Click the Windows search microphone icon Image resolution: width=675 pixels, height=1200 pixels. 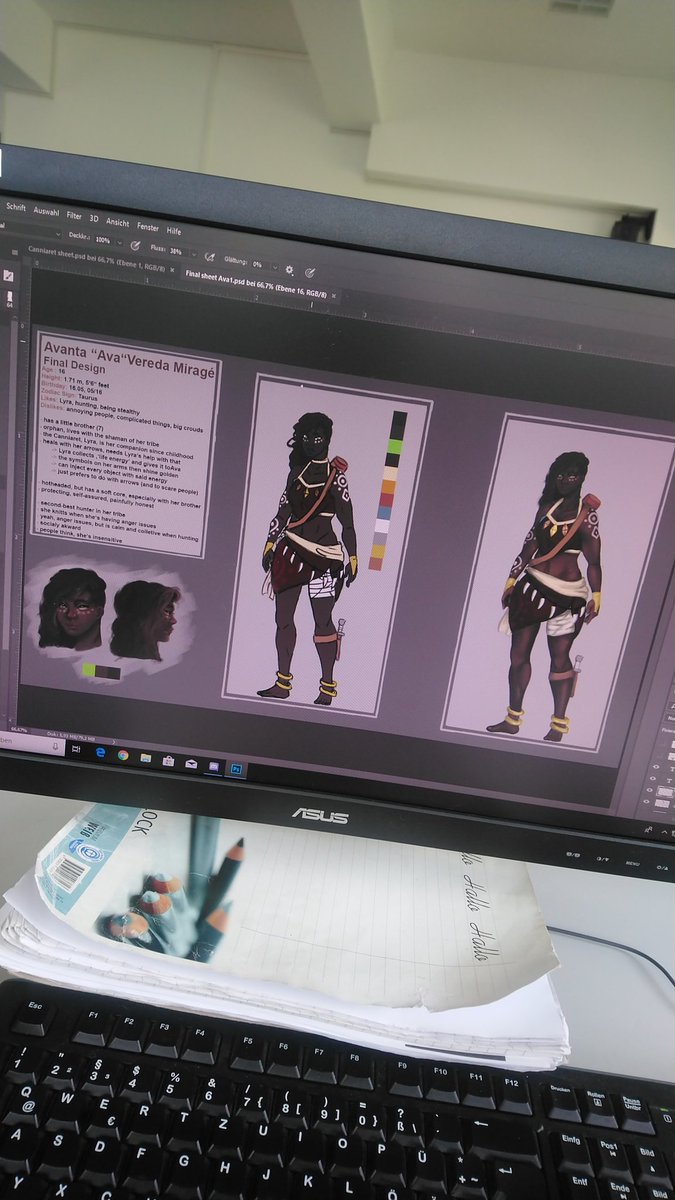point(55,746)
